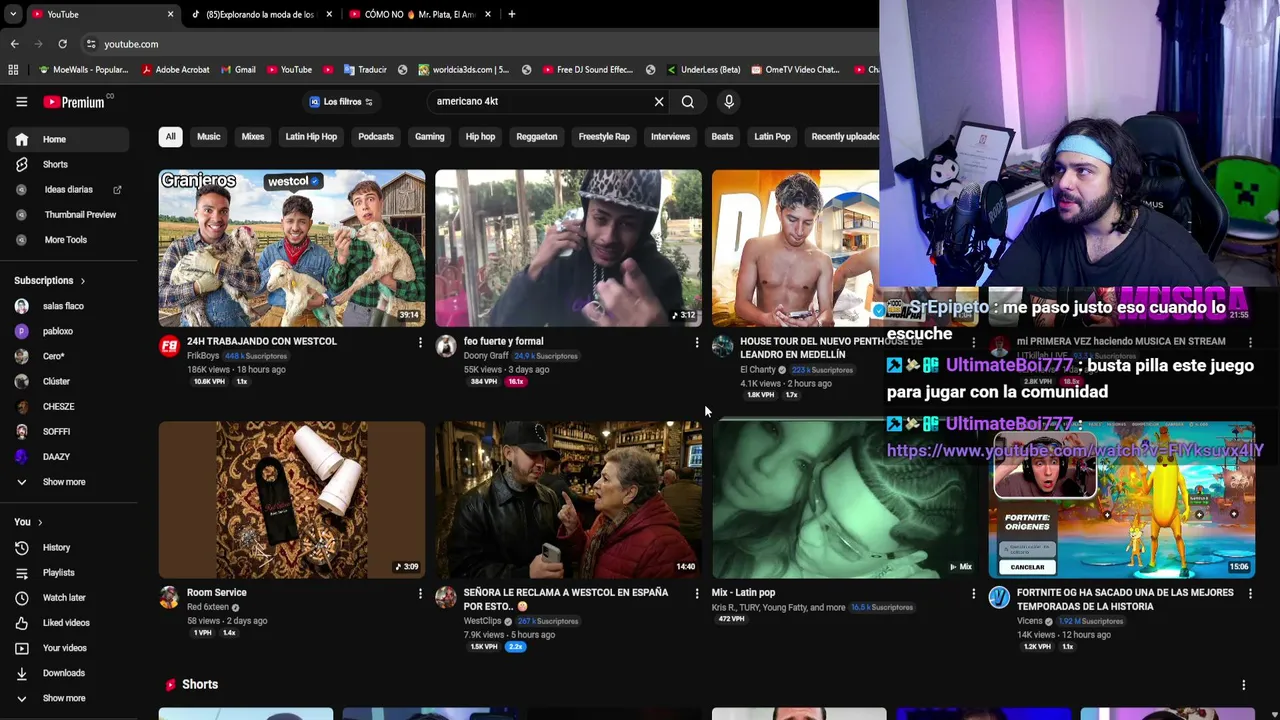Open options menu for Shorts section
The image size is (1280, 720).
[1243, 685]
